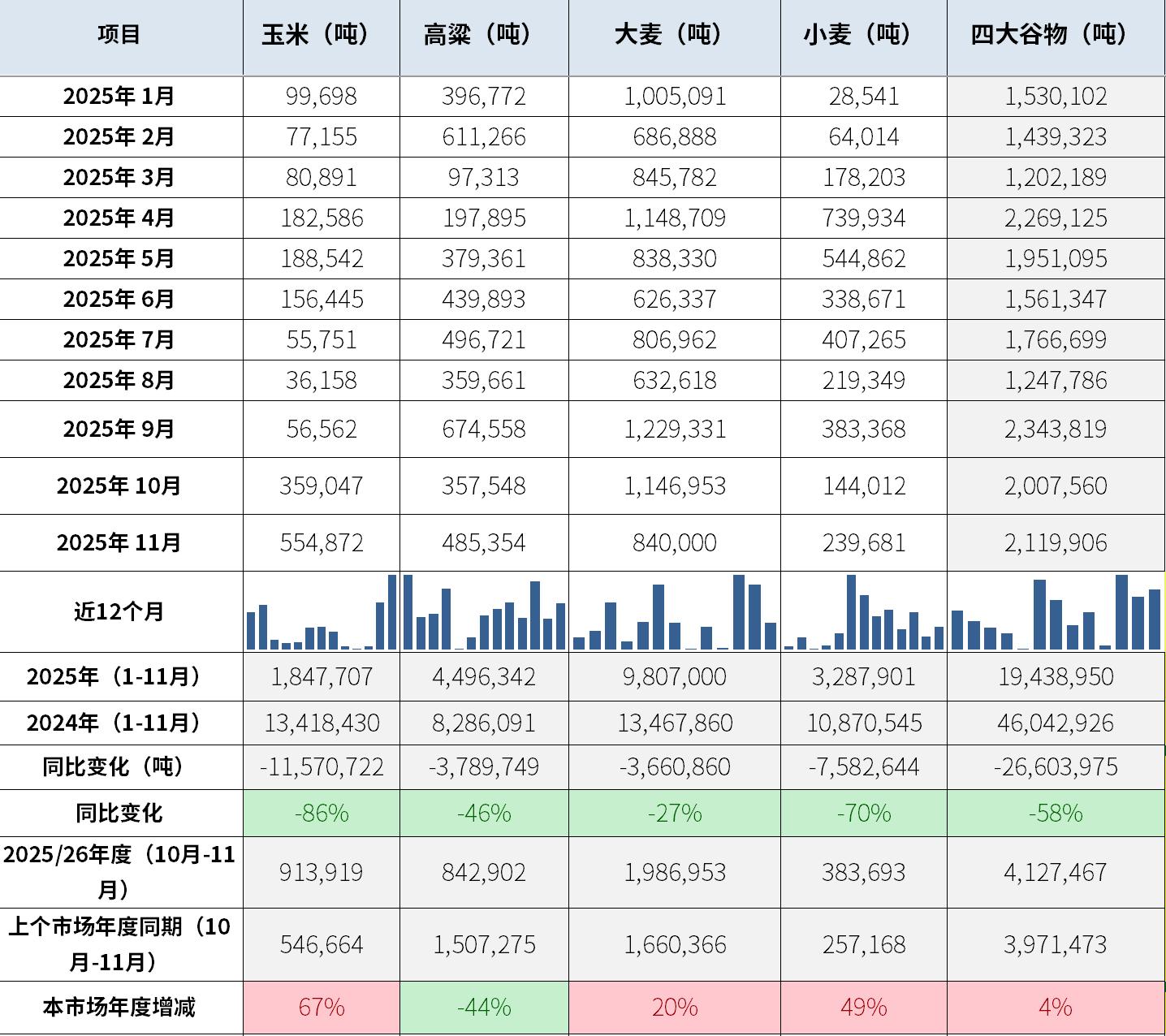The image size is (1166, 1036).
Task: Select the green -44% sorghum cell
Action: (x=484, y=1007)
